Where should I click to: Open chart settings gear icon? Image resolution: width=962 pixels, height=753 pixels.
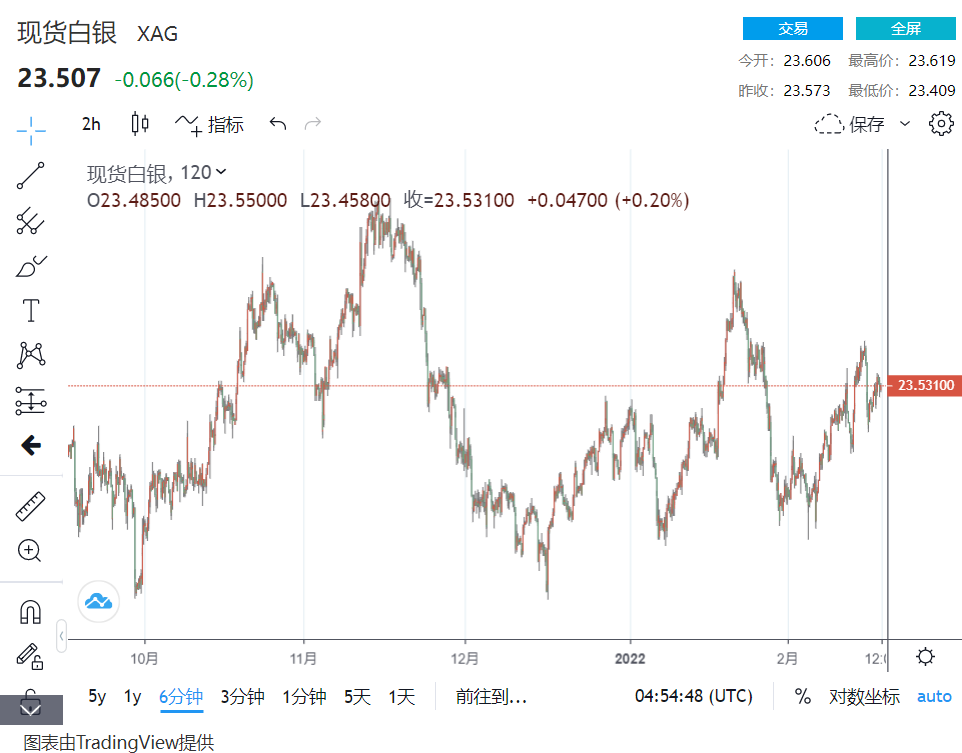tap(940, 124)
